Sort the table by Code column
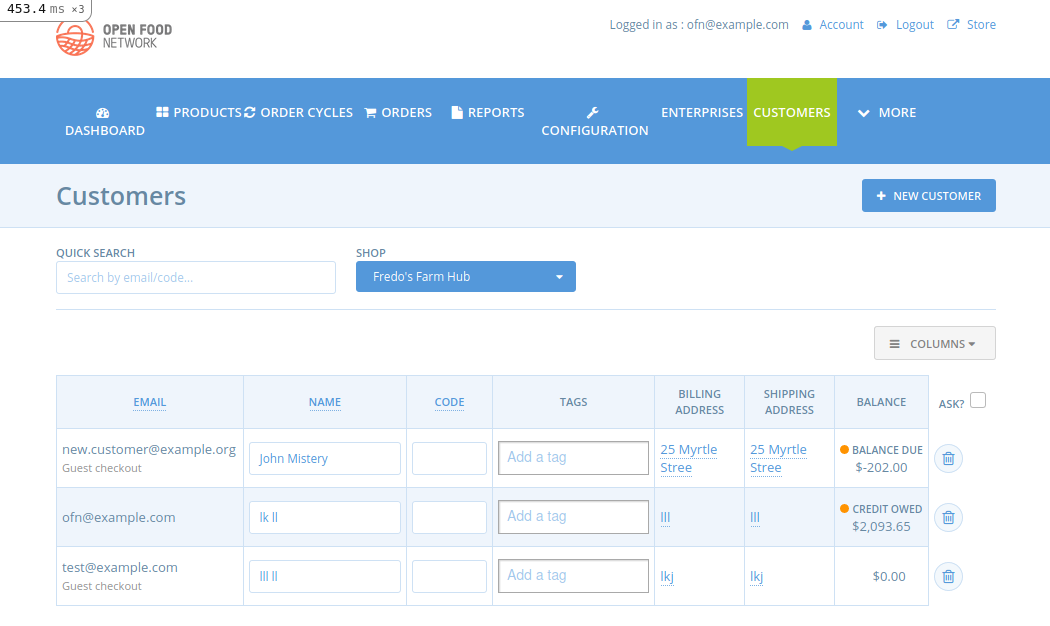The height and width of the screenshot is (626, 1050). point(449,402)
